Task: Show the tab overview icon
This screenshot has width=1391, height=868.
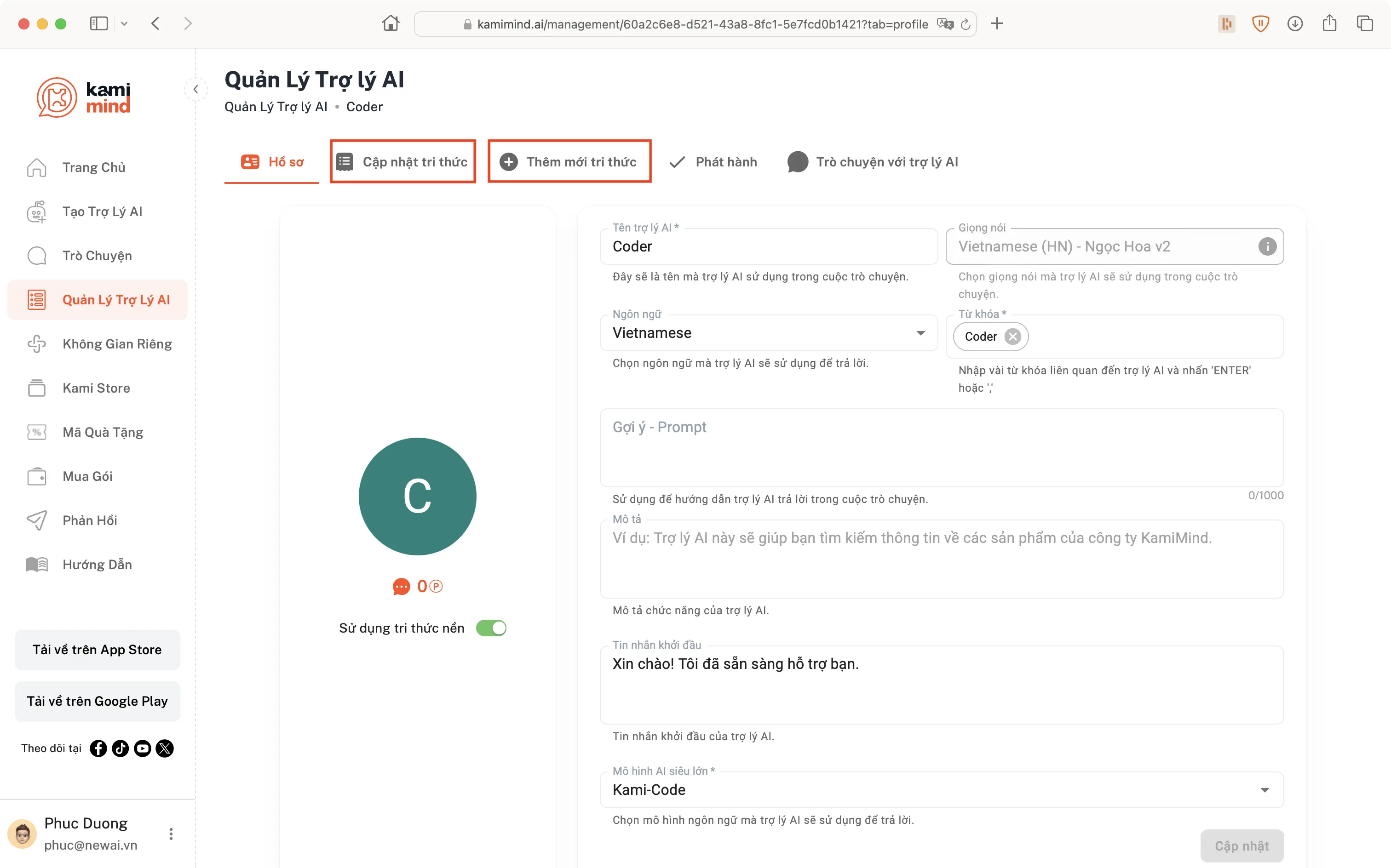Action: (1365, 23)
